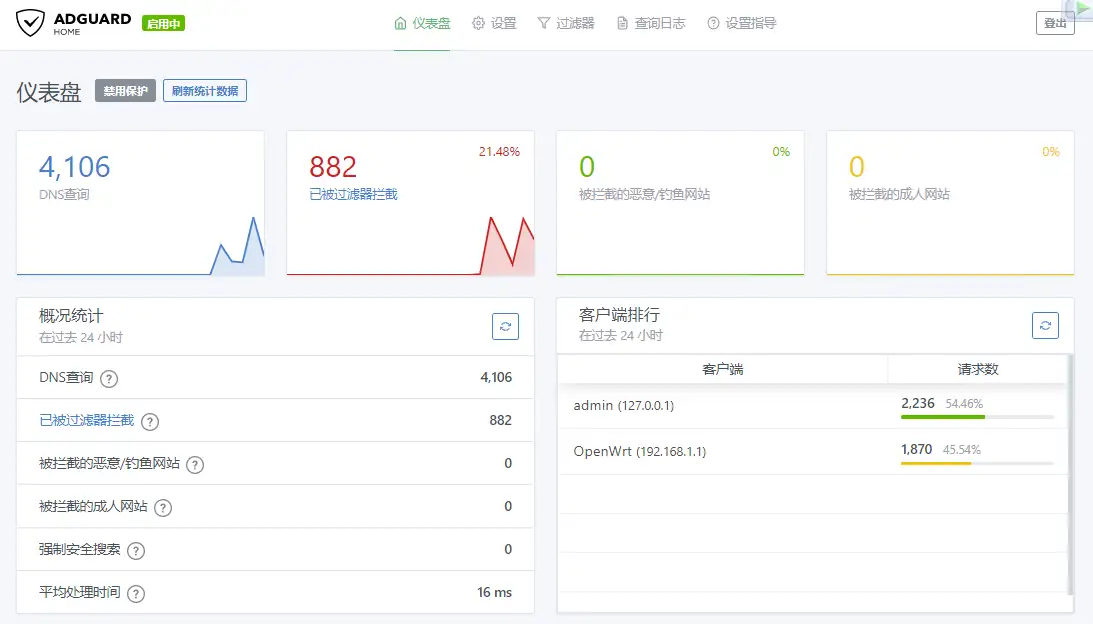The width and height of the screenshot is (1093, 624).
Task: Select the OpenWrt (192.168.1.1) client row
Action: point(813,452)
